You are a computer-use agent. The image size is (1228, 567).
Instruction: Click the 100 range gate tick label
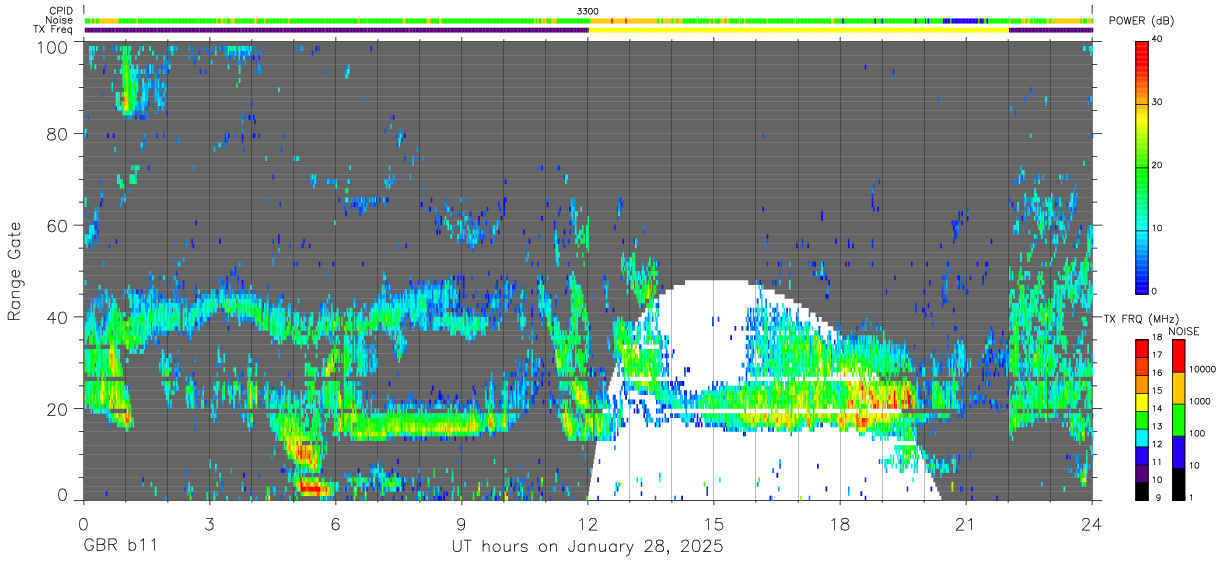coord(53,46)
